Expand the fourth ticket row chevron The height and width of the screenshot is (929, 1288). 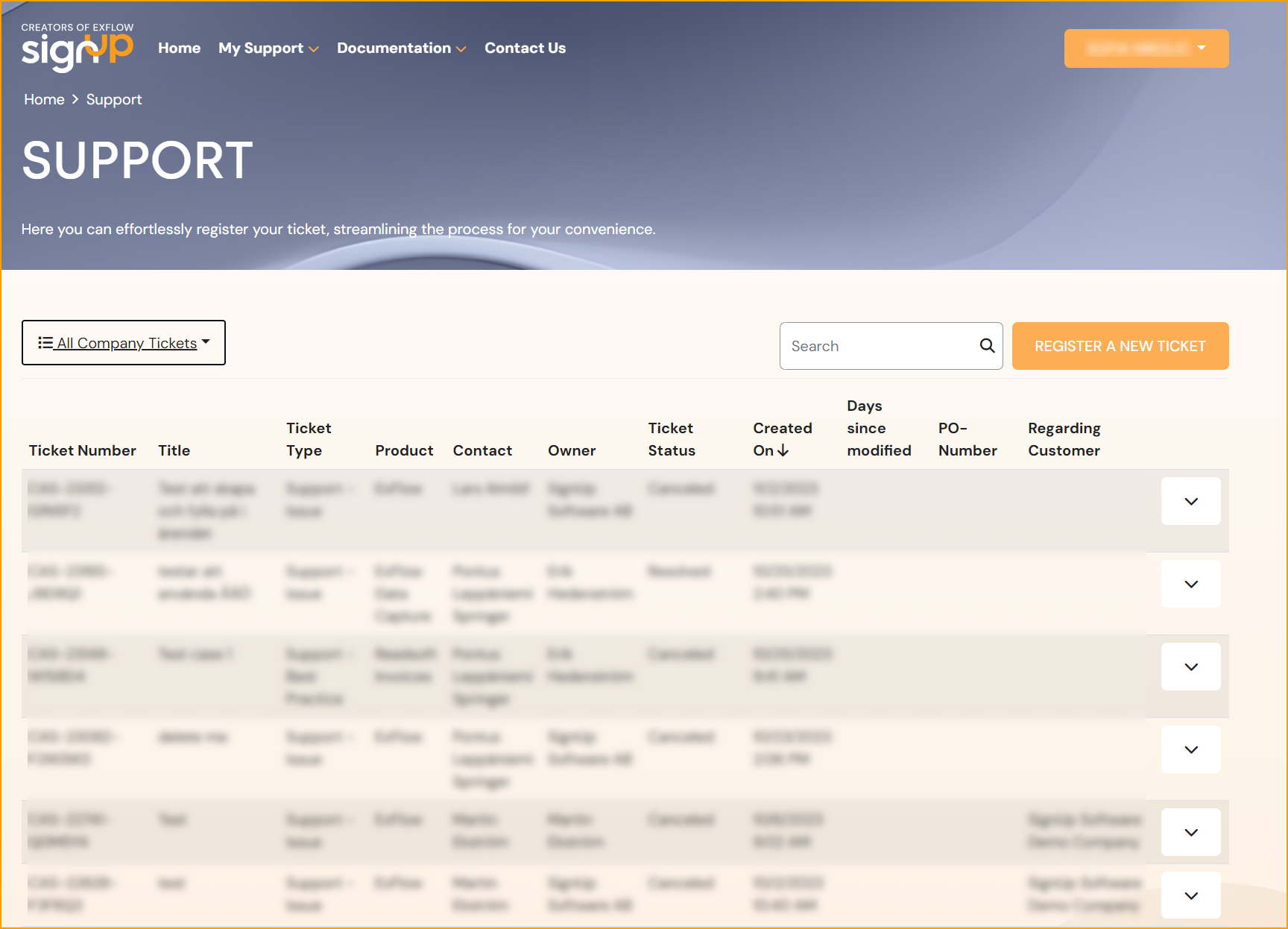click(x=1190, y=750)
